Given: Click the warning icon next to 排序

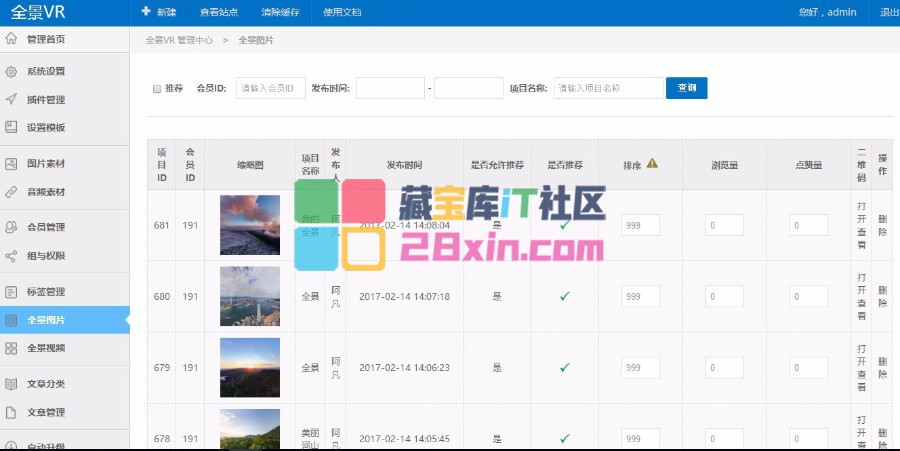Looking at the screenshot, I should pyautogui.click(x=652, y=164).
